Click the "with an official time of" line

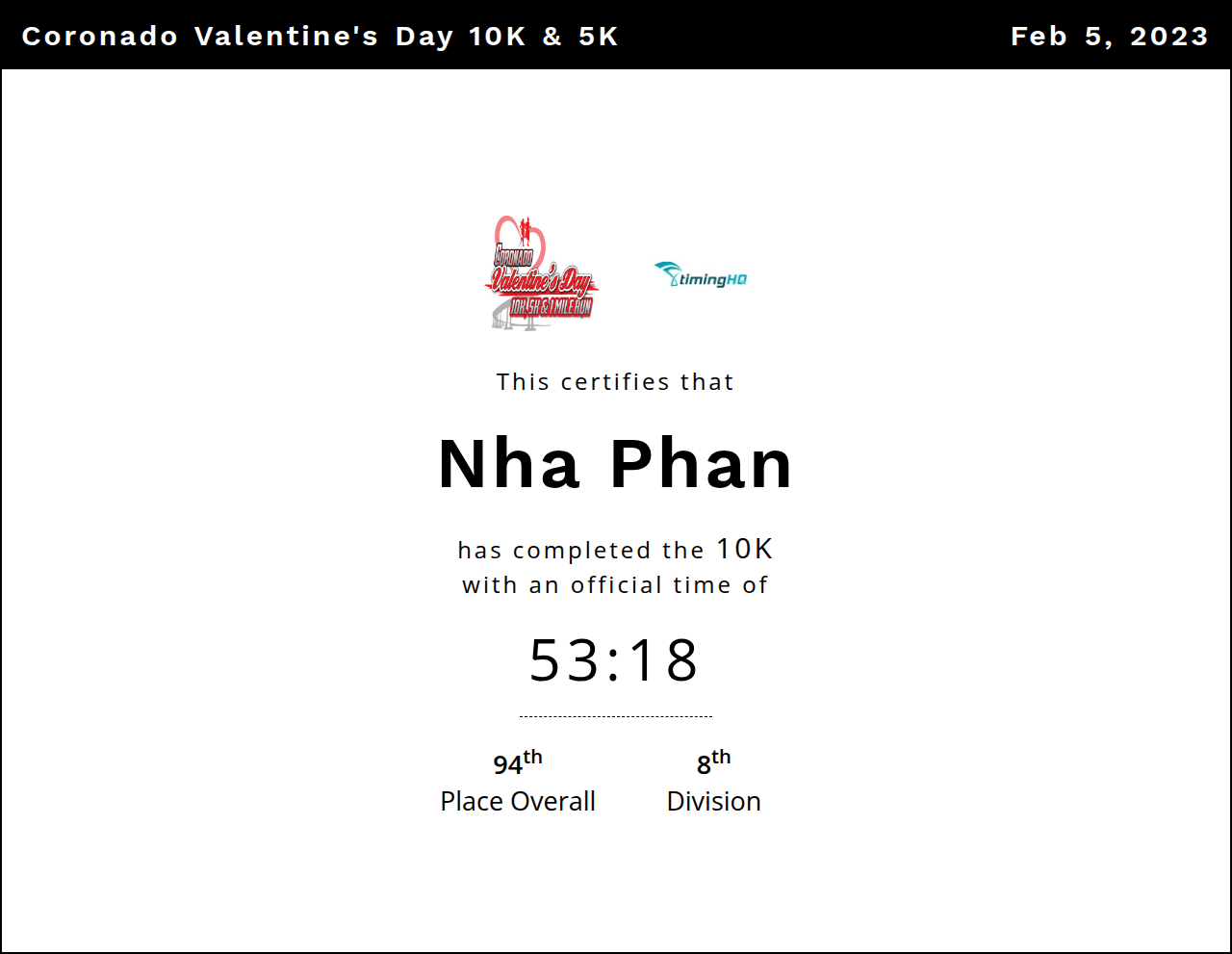click(x=615, y=585)
